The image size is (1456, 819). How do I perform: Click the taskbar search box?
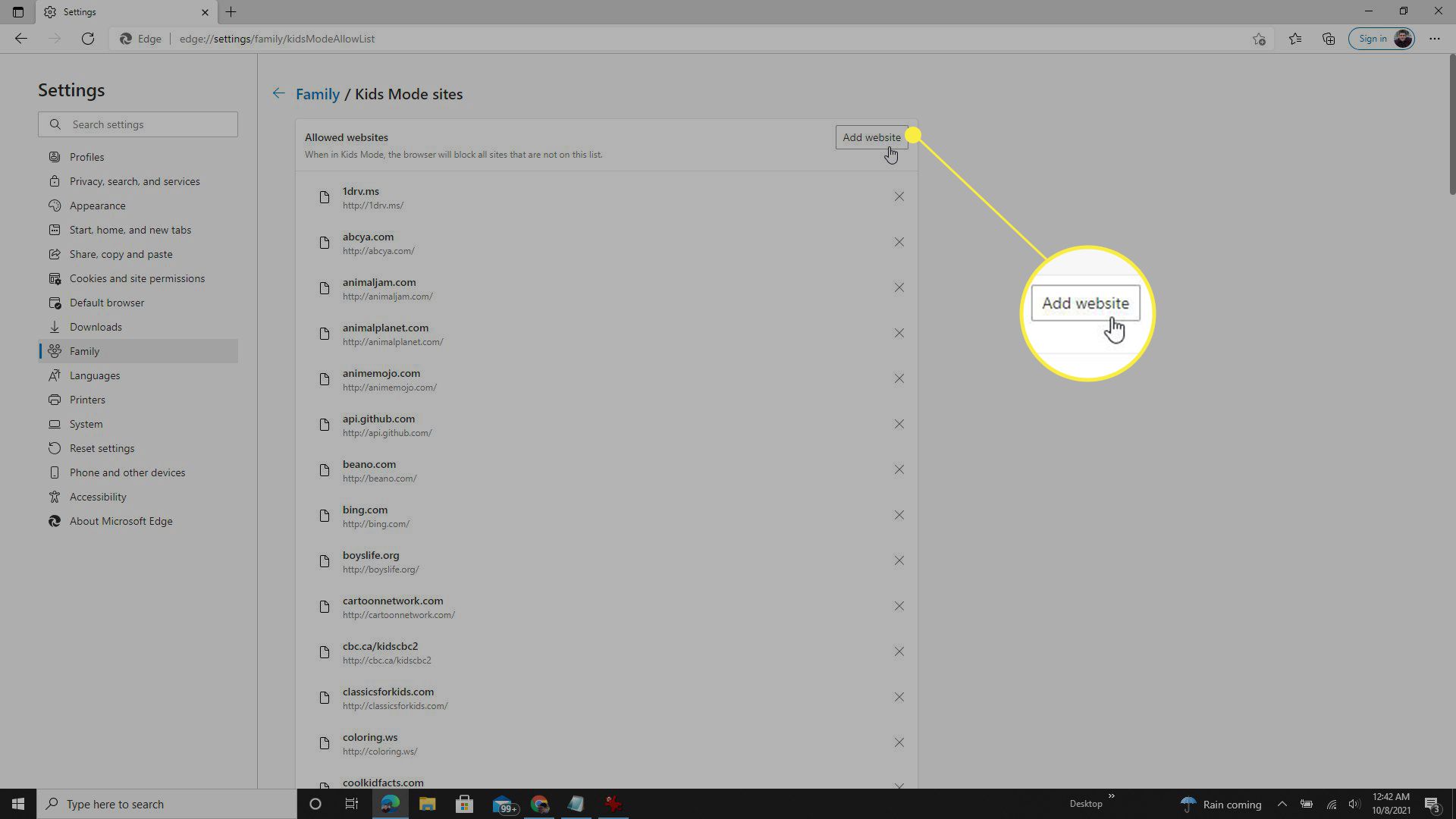(167, 804)
